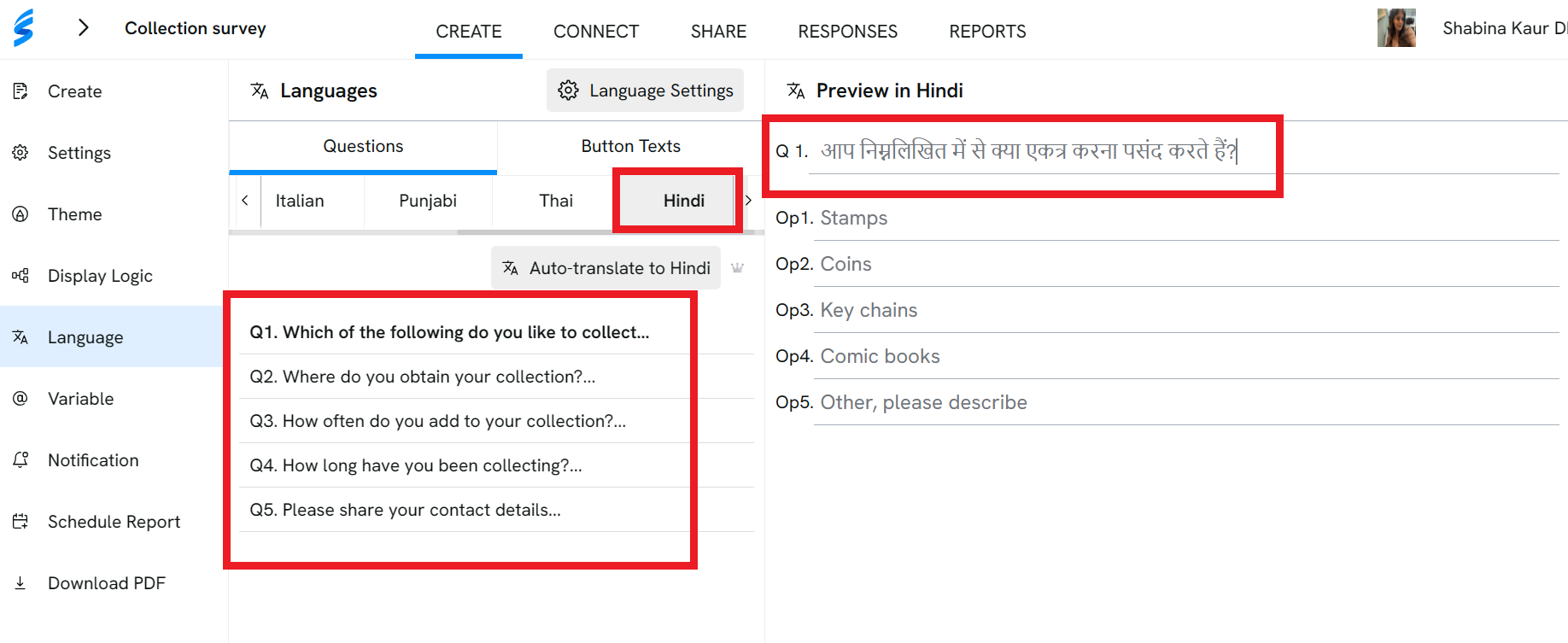
Task: Select the Punjabi language tab
Action: pos(428,201)
